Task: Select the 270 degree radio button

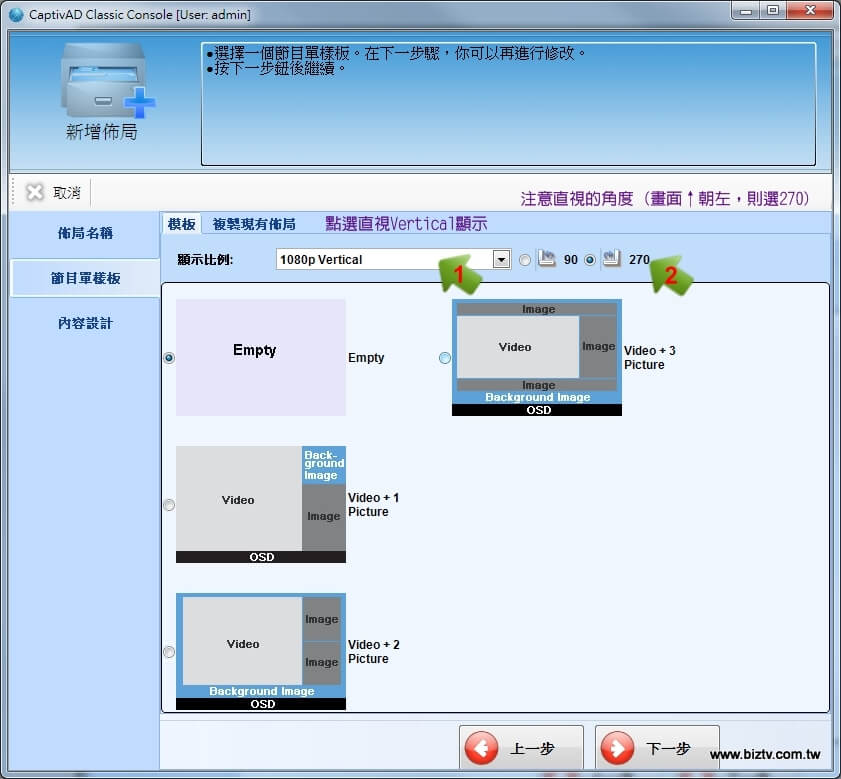Action: click(x=590, y=260)
